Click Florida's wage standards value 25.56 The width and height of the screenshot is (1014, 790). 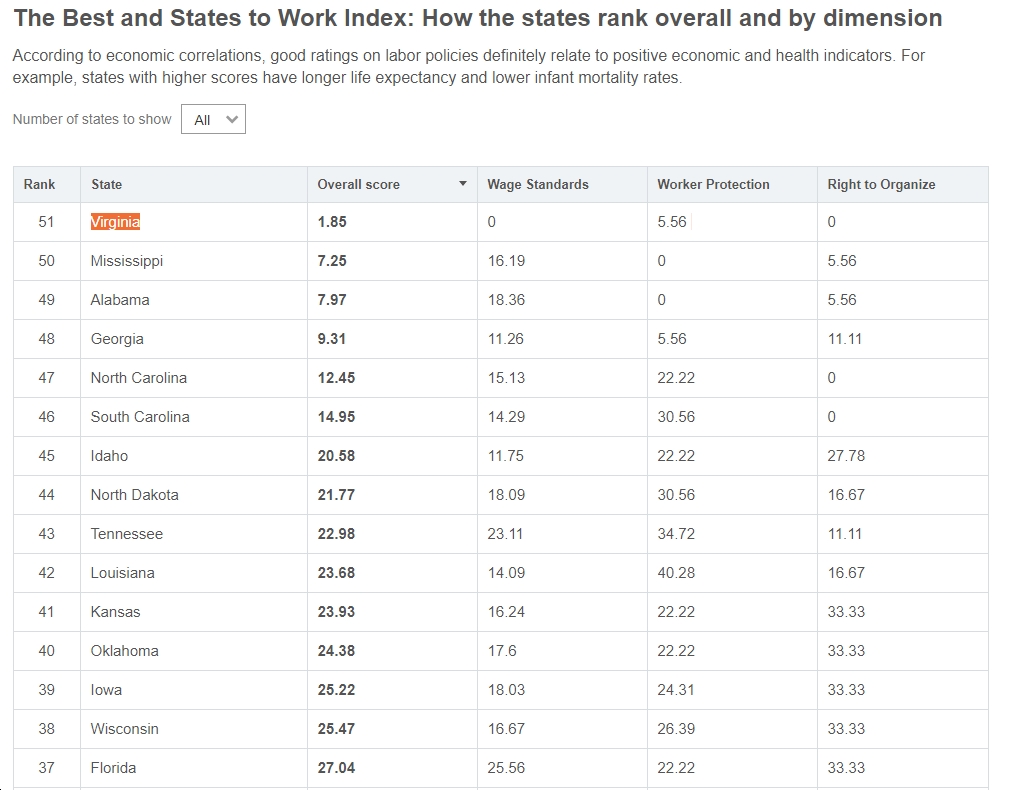tap(506, 768)
